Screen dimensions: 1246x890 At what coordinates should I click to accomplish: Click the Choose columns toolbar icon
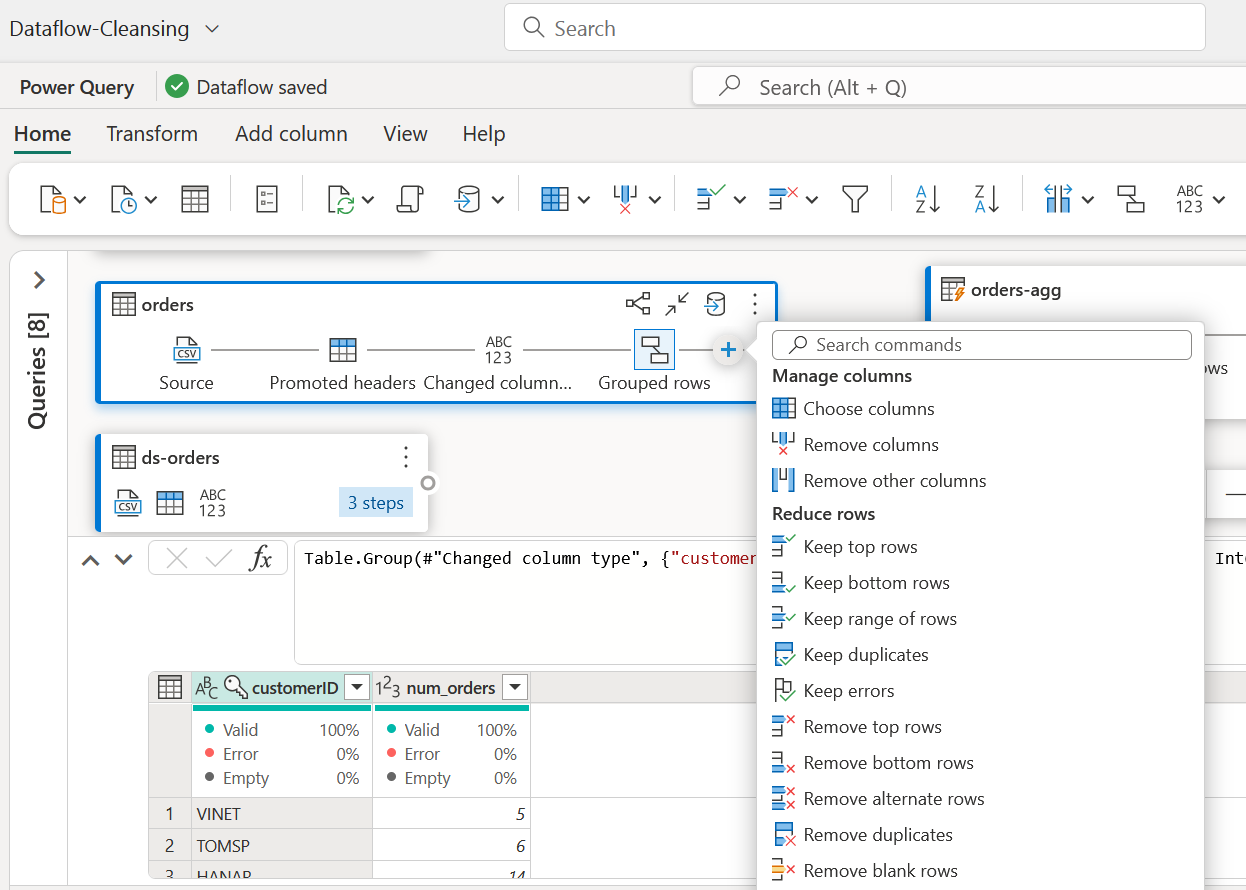click(554, 199)
